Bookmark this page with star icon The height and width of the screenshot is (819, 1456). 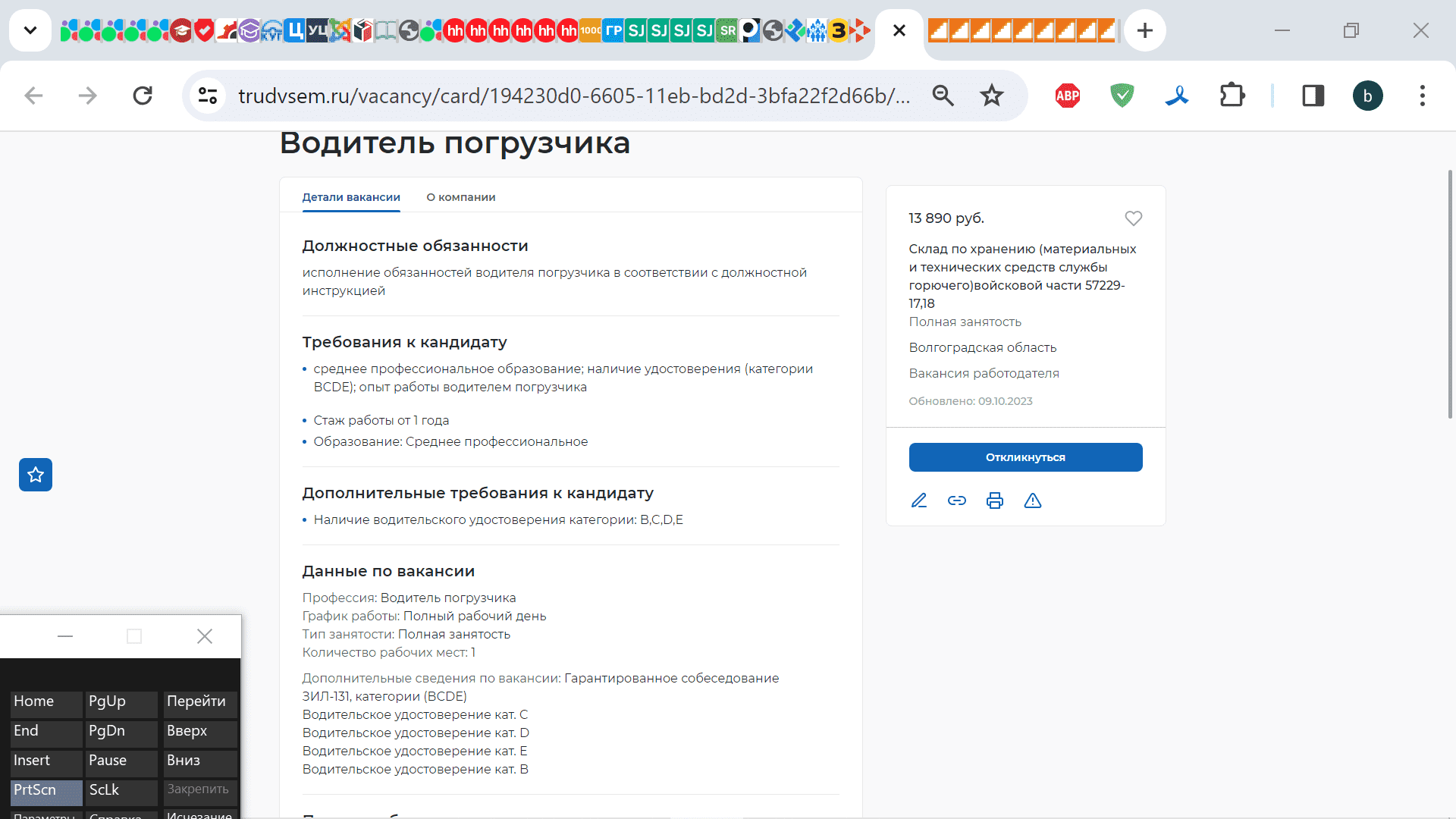pos(991,96)
